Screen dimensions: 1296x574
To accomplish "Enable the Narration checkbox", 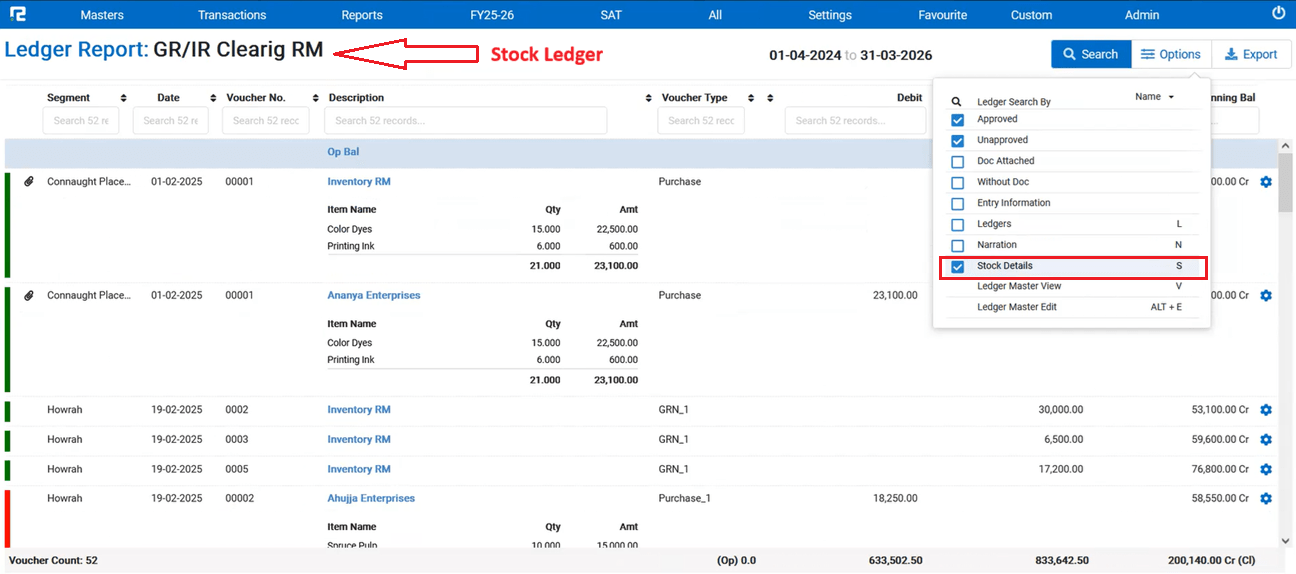I will [957, 246].
